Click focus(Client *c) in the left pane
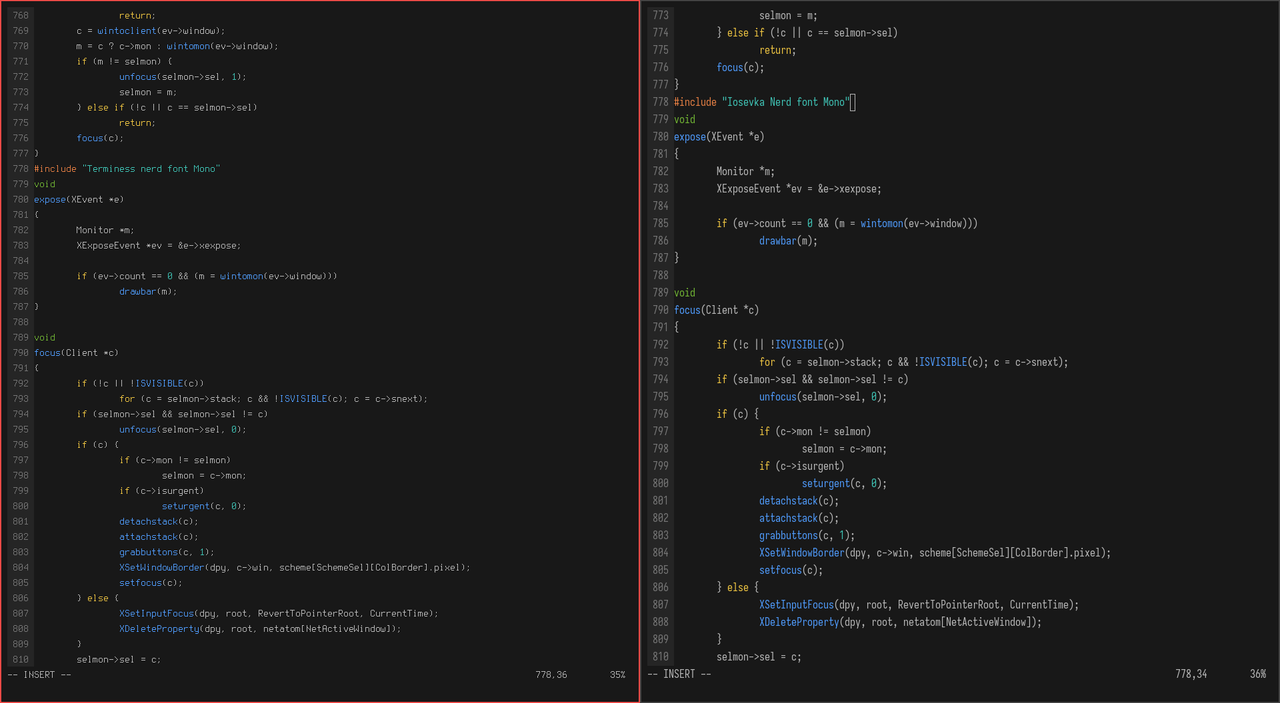This screenshot has width=1280, height=703. (76, 353)
